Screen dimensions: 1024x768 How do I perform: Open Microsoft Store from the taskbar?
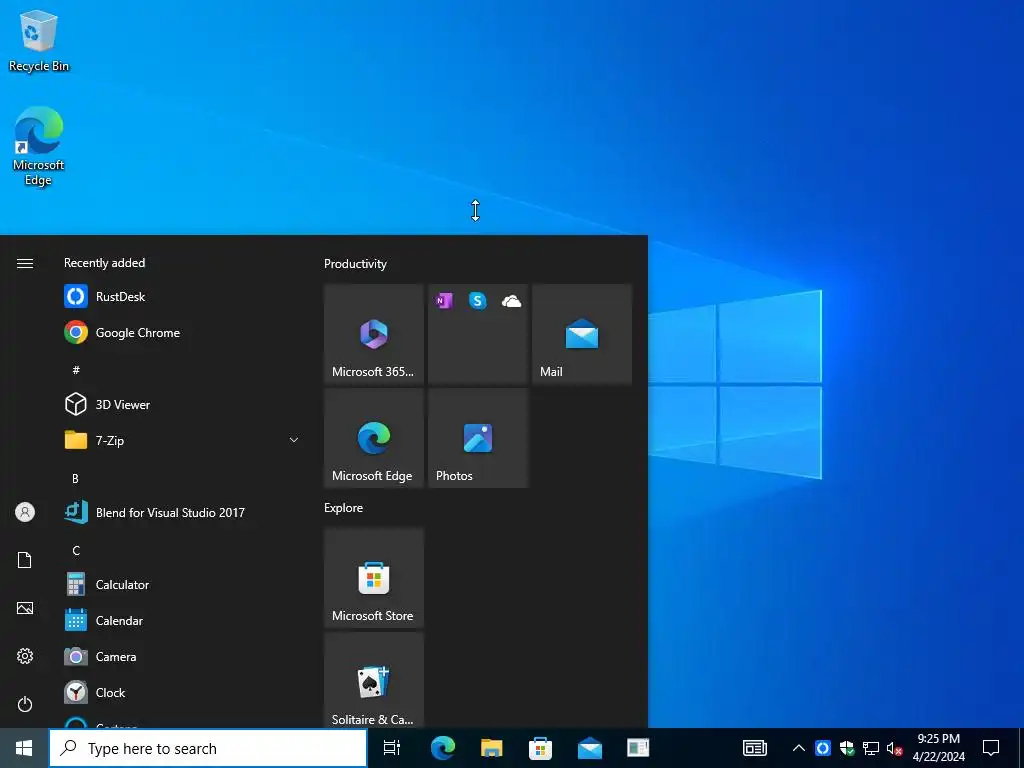(540, 748)
